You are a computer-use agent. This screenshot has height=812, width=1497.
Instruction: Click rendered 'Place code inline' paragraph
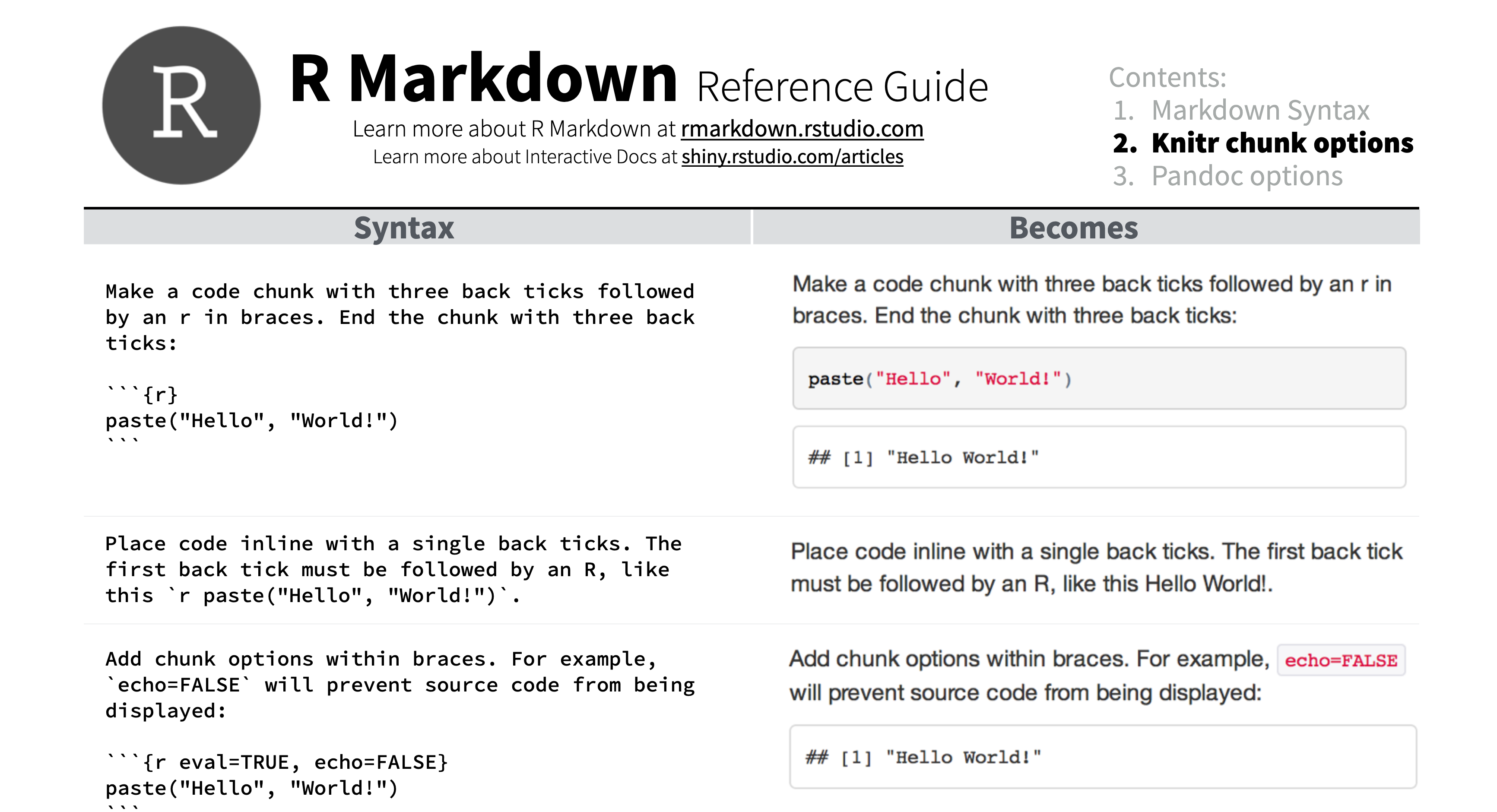[x=1096, y=567]
